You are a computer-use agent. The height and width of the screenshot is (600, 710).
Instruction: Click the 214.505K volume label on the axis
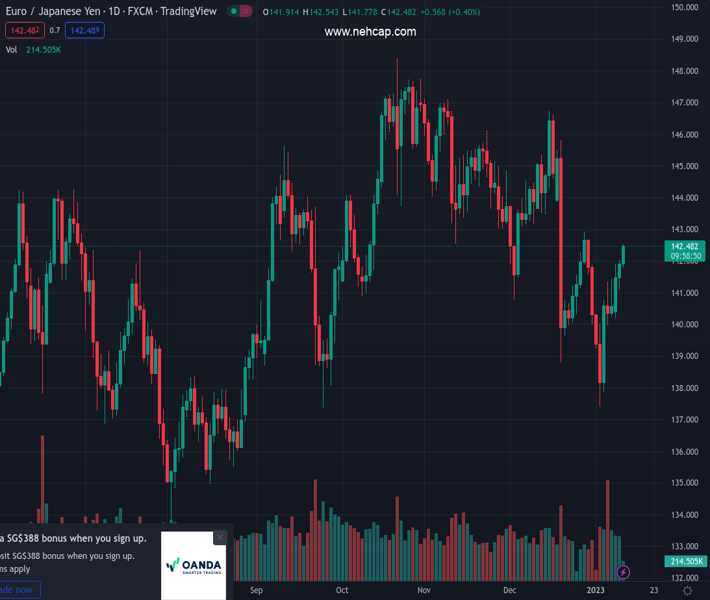[684, 562]
